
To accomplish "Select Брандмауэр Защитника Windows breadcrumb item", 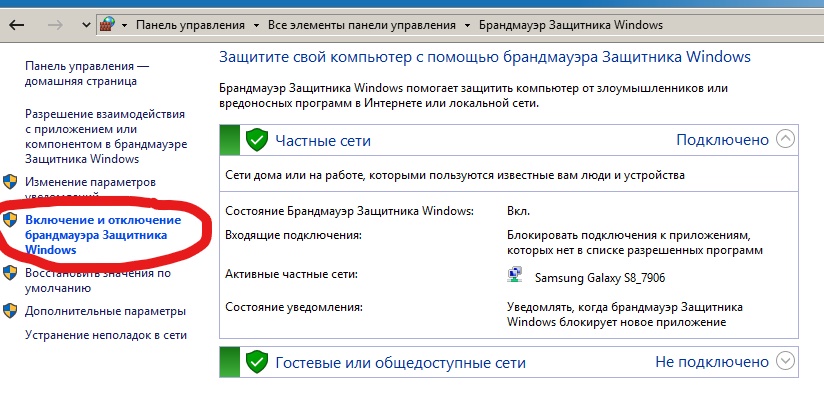I will coord(571,25).
